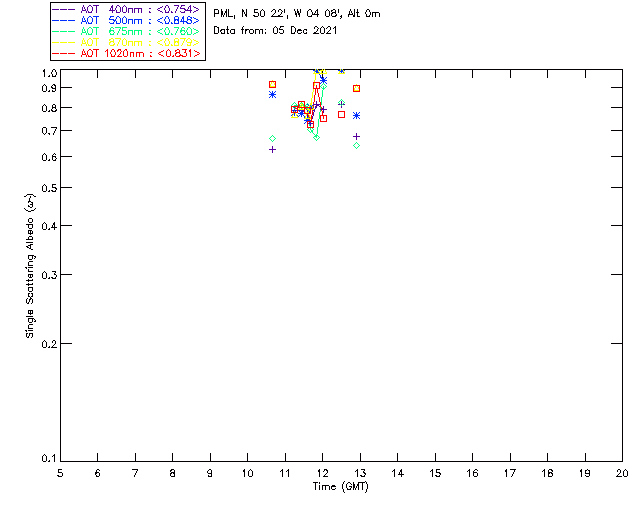Select the hour 18 x-axis label
Screen dimensions: 640x512
click(x=548, y=473)
